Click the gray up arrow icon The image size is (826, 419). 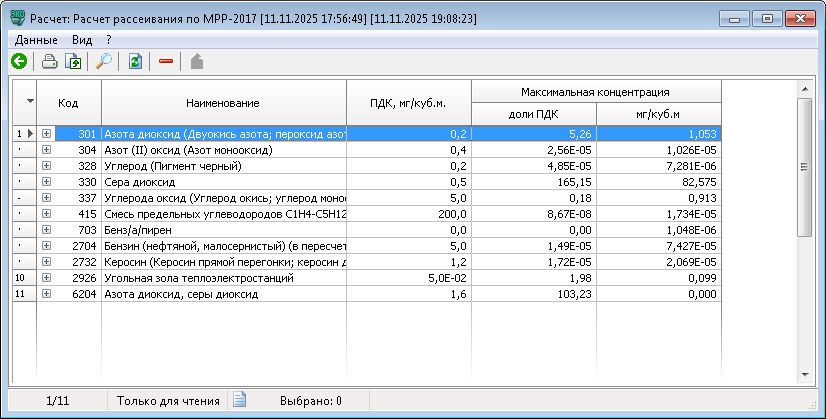[x=197, y=62]
